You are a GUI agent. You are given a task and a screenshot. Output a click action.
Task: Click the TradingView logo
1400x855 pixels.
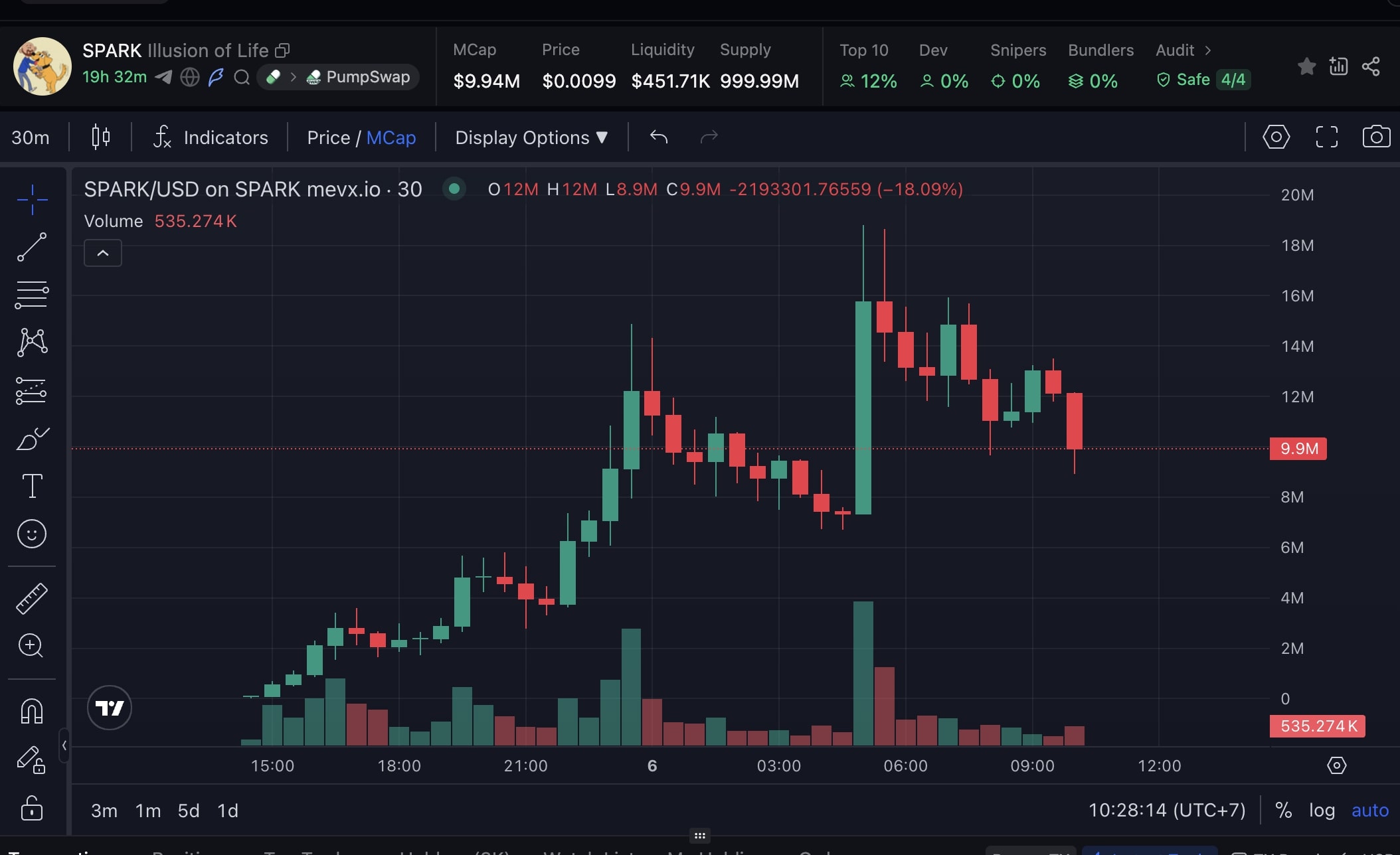110,708
